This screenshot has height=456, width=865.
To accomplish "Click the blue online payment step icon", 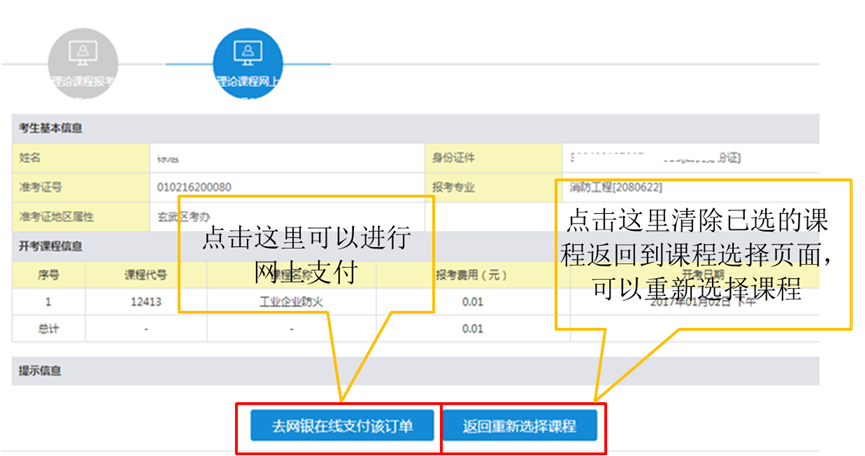I will pyautogui.click(x=247, y=50).
